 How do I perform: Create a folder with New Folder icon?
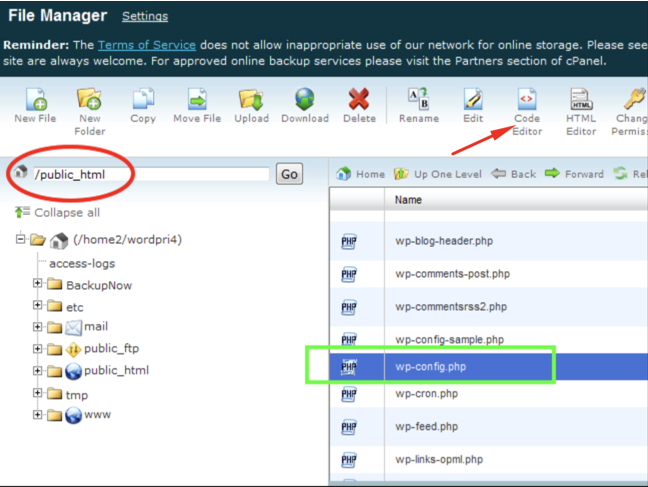coord(89,99)
